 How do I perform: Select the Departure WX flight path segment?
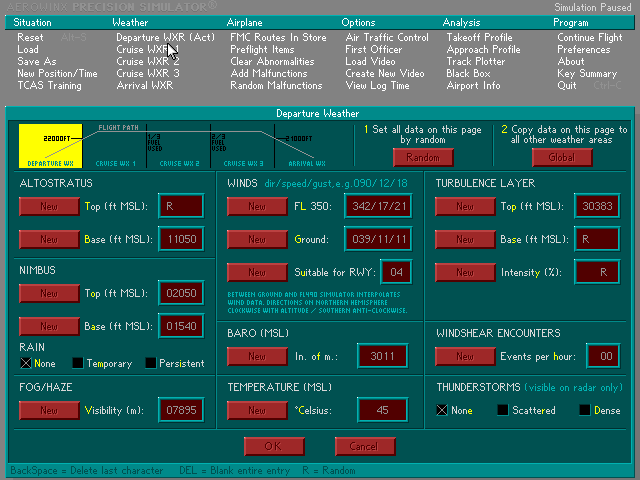[51, 146]
